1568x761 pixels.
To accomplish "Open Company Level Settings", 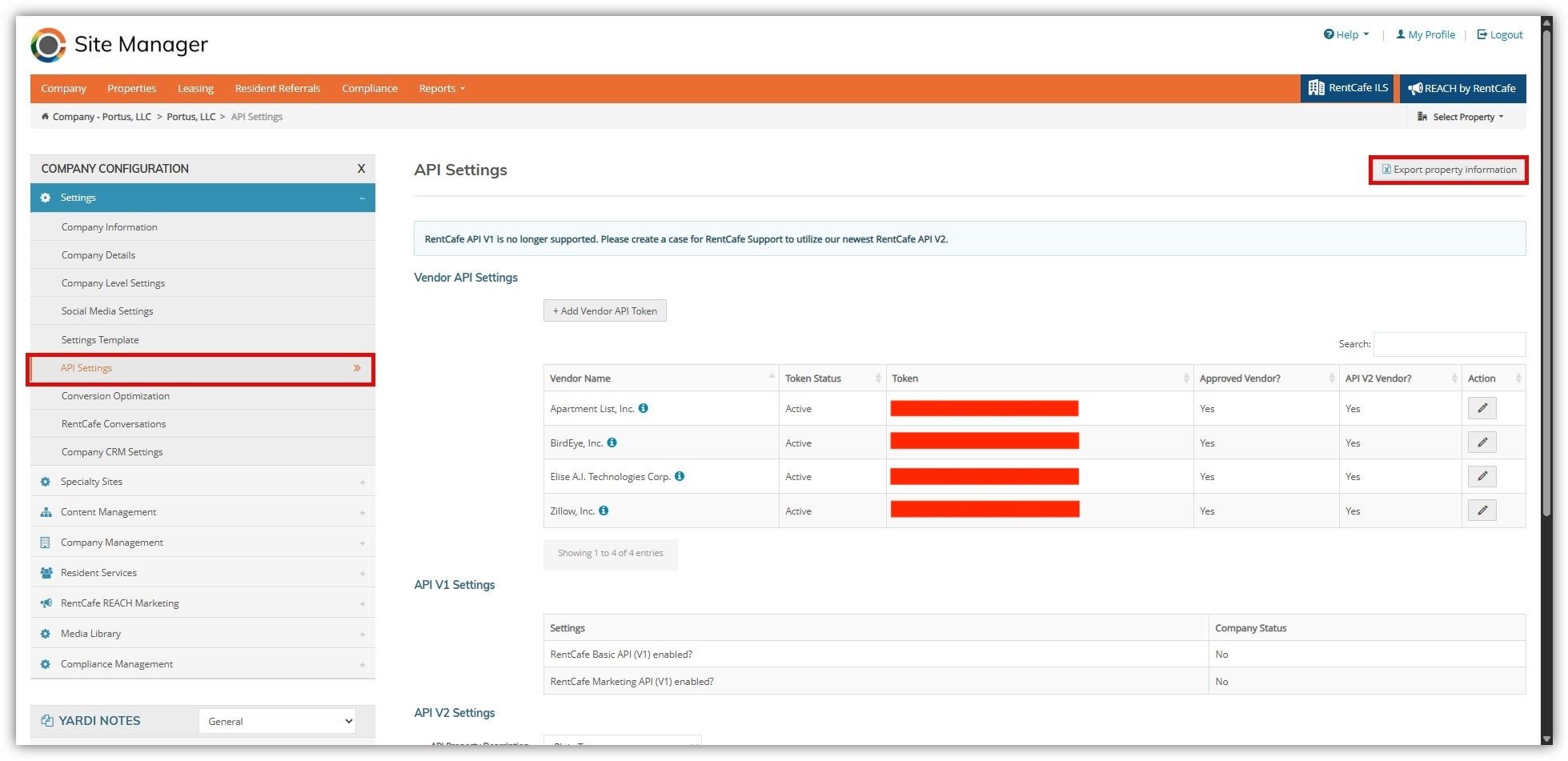I will pos(203,283).
